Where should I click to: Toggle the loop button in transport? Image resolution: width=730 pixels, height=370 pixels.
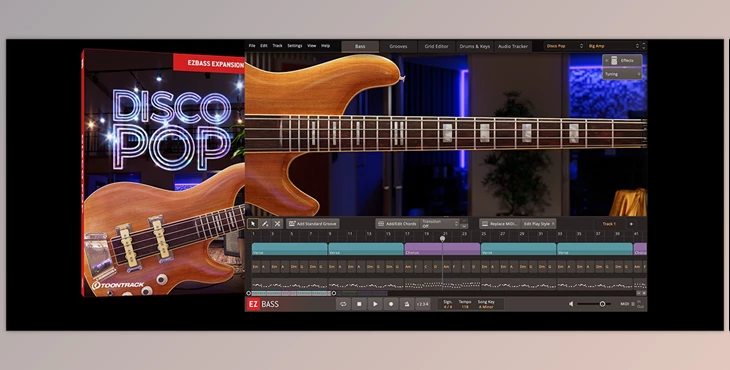click(x=343, y=304)
